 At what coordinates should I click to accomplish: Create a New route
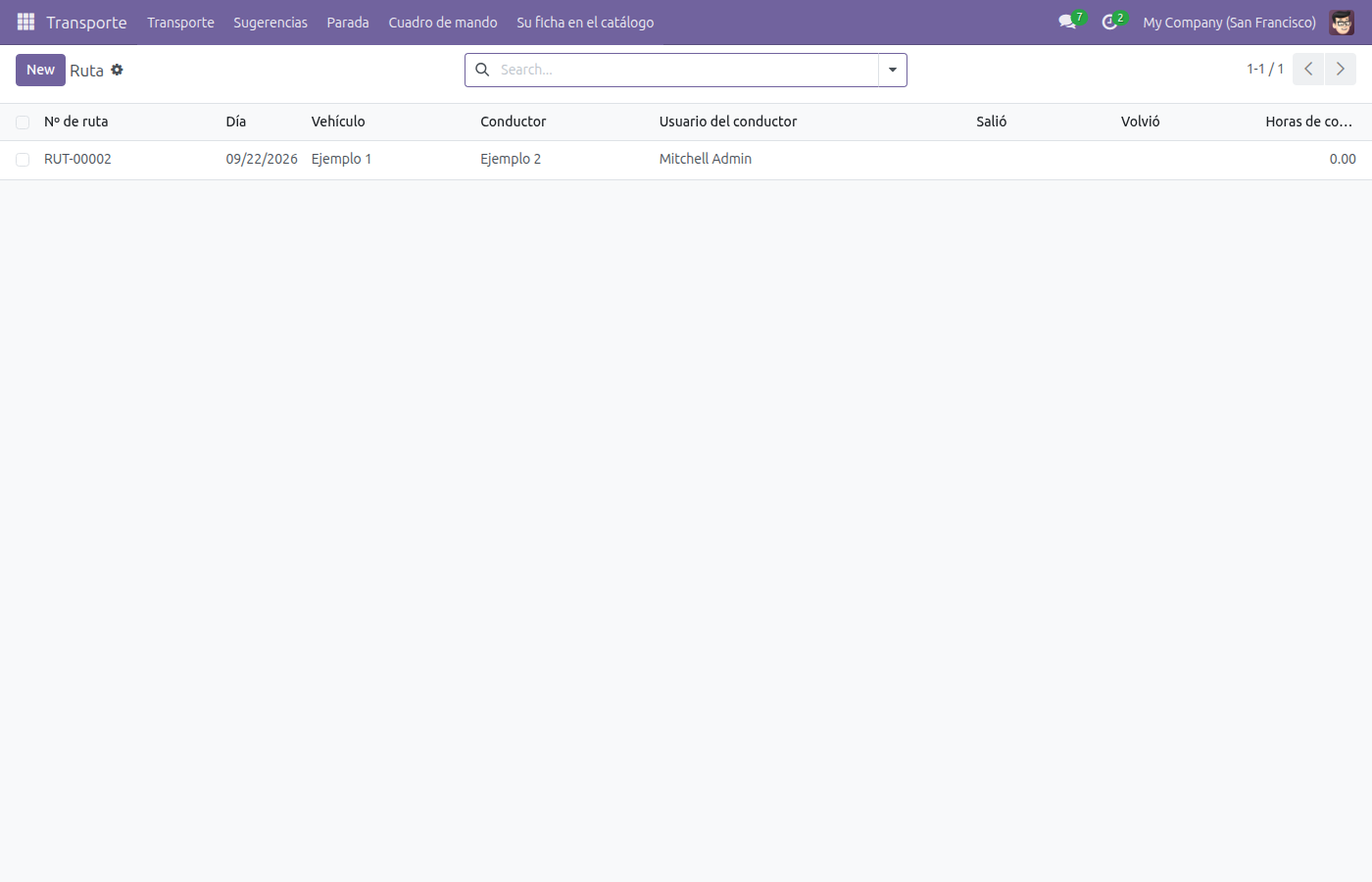[40, 70]
